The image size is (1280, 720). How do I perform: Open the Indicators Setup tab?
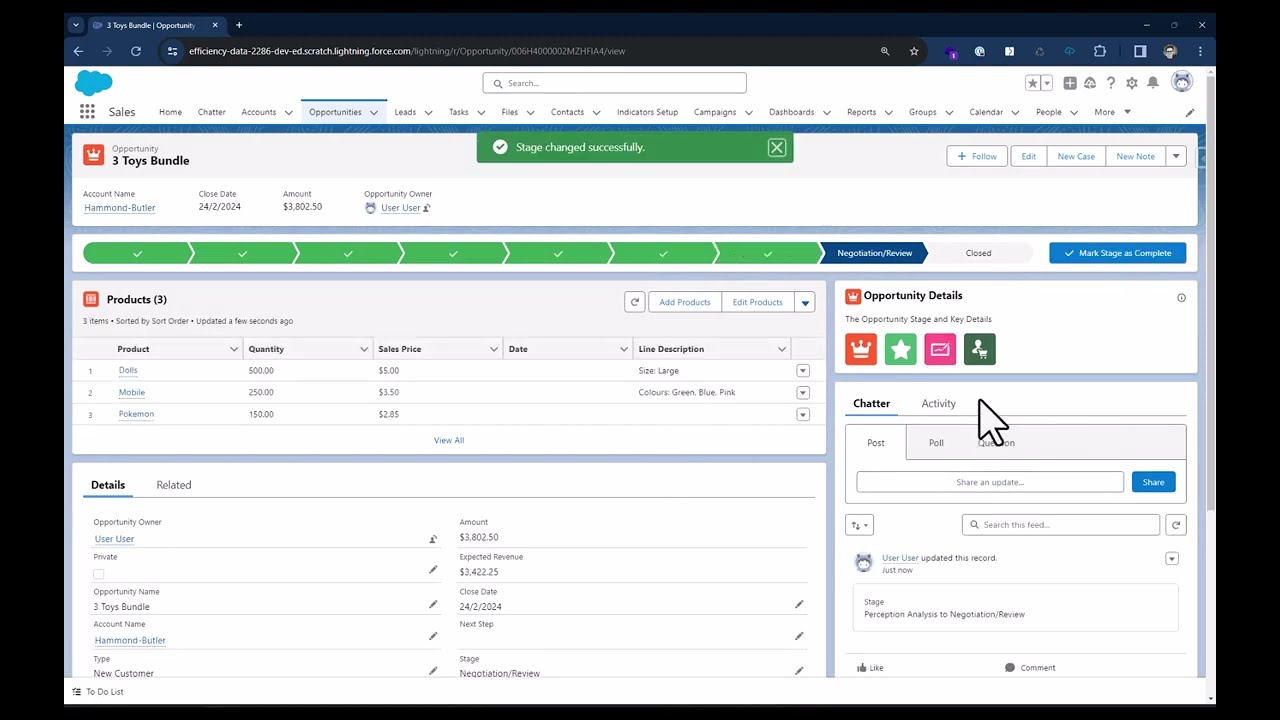coord(647,112)
